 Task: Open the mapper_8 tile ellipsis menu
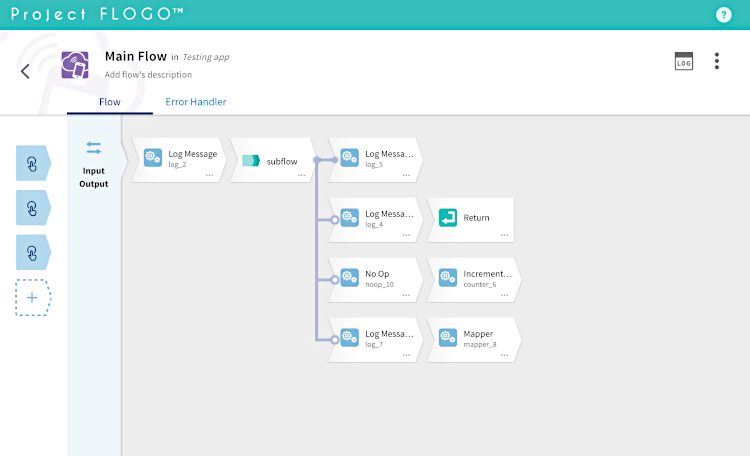[505, 355]
